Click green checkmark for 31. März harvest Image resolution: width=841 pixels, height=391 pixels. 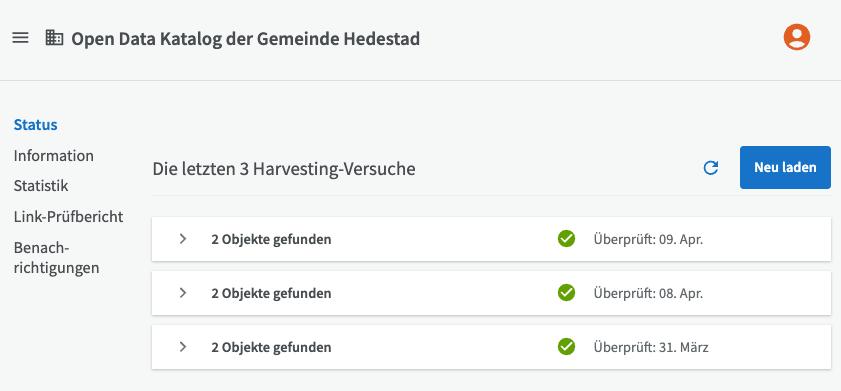[x=566, y=347]
